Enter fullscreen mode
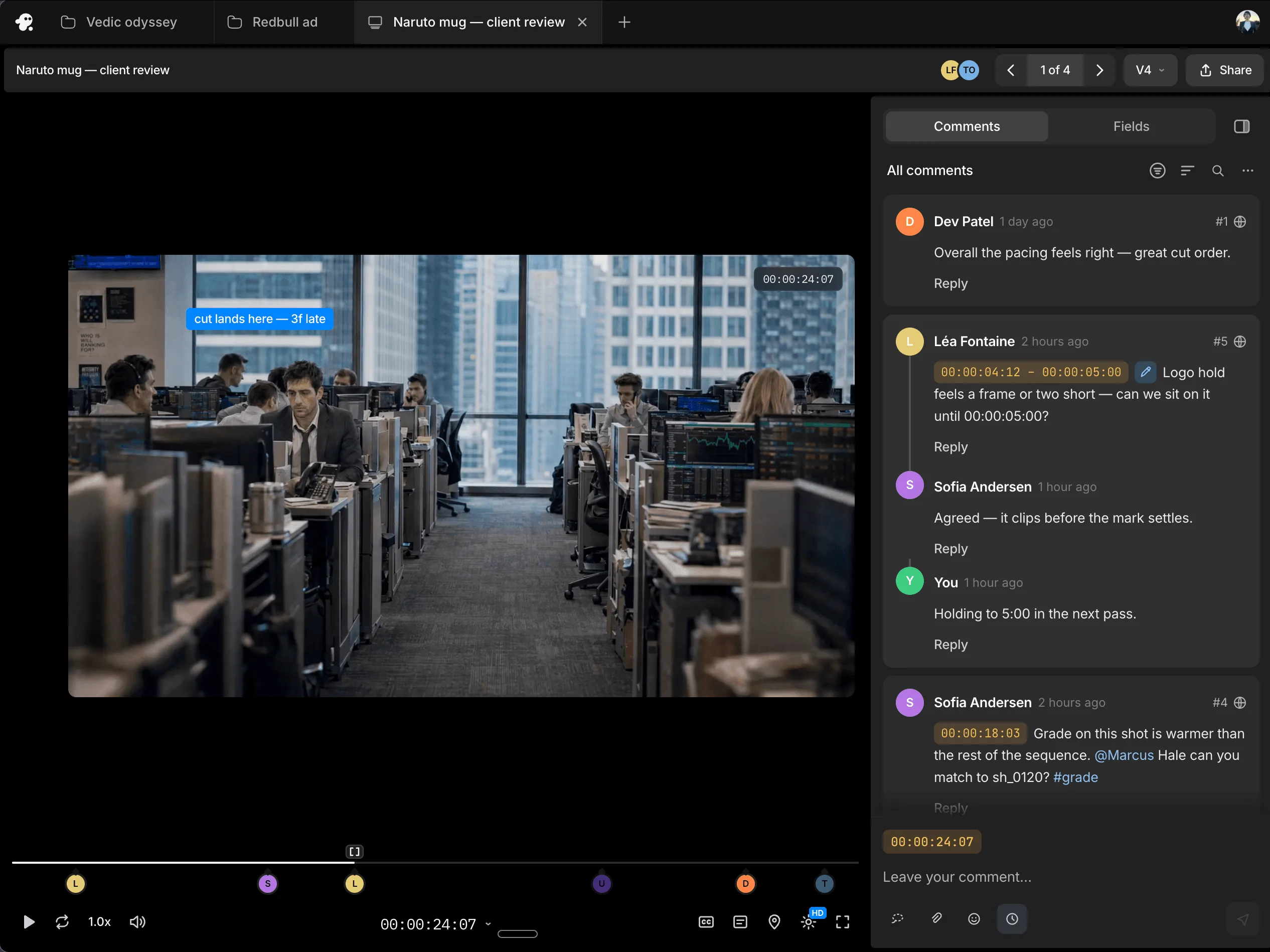 pyautogui.click(x=842, y=922)
